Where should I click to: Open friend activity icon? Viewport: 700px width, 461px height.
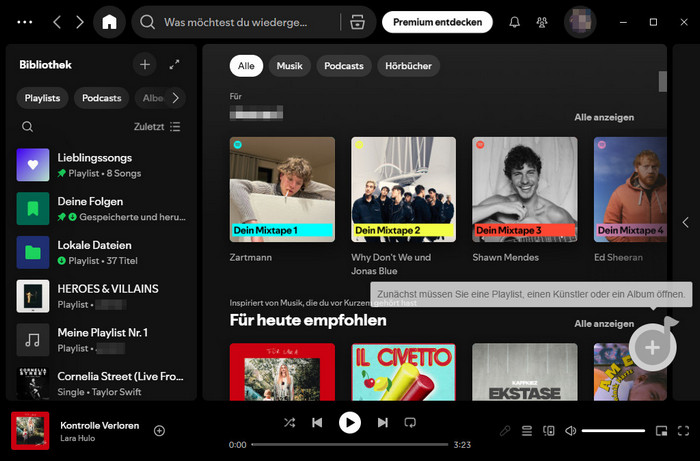point(542,22)
